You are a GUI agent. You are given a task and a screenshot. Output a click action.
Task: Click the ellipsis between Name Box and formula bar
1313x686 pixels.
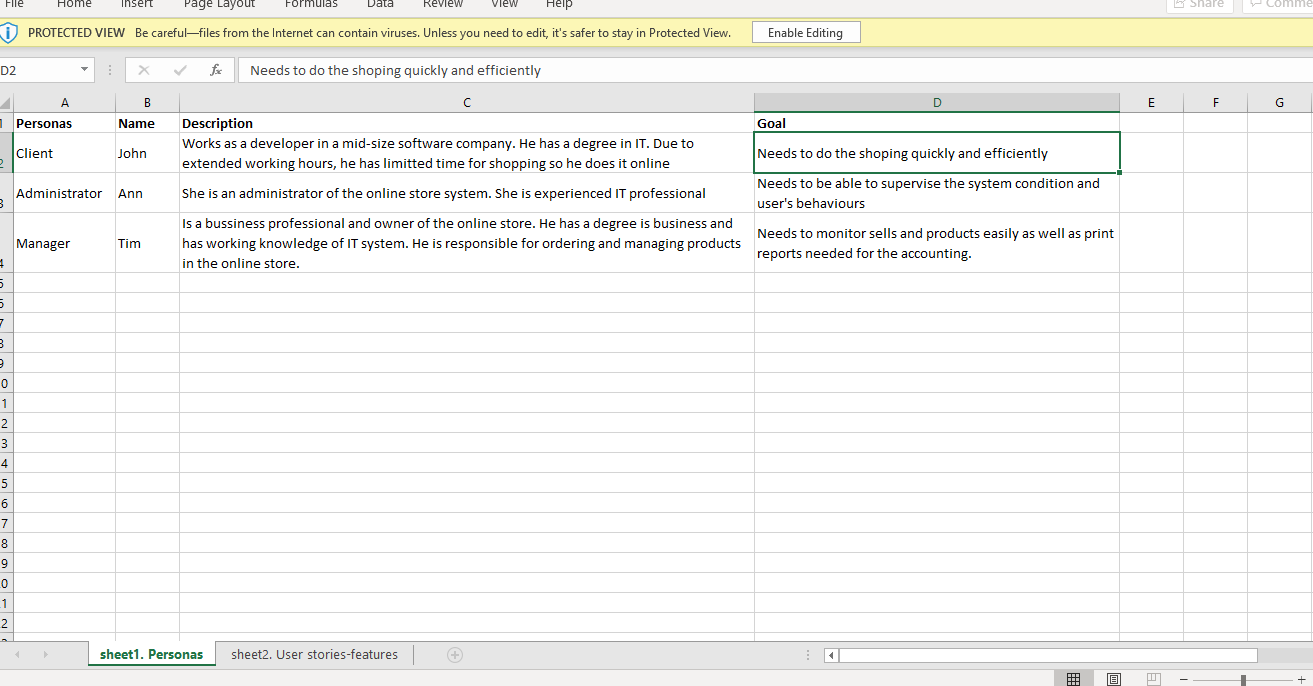tap(109, 70)
